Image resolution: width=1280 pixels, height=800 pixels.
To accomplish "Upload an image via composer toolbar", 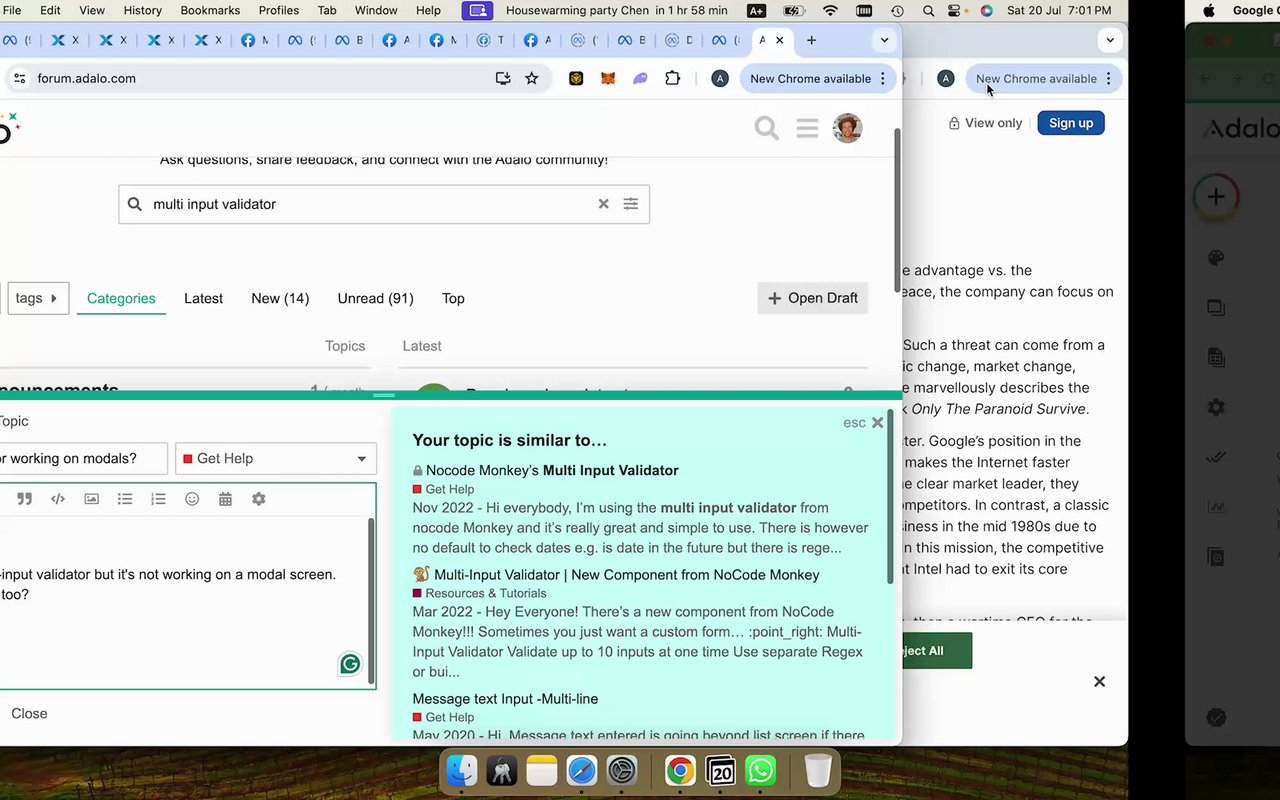I will click(92, 499).
